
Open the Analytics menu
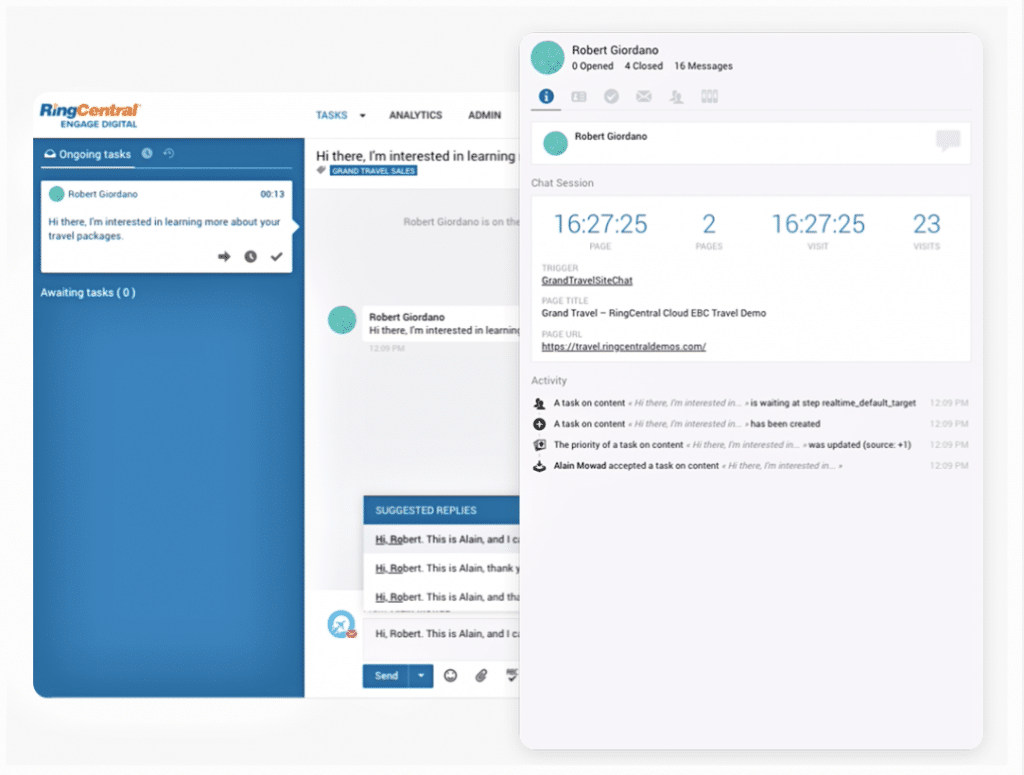(x=415, y=115)
